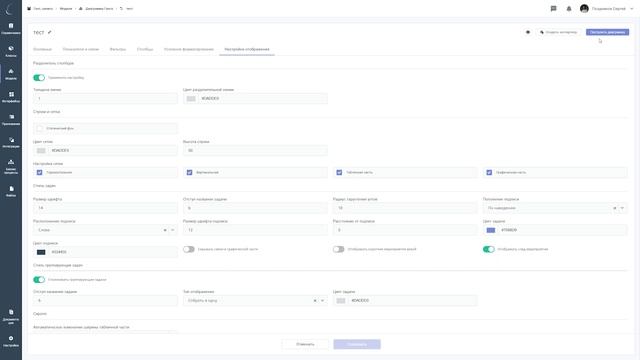
Task: Open the chat messages icon
Action: click(x=553, y=9)
